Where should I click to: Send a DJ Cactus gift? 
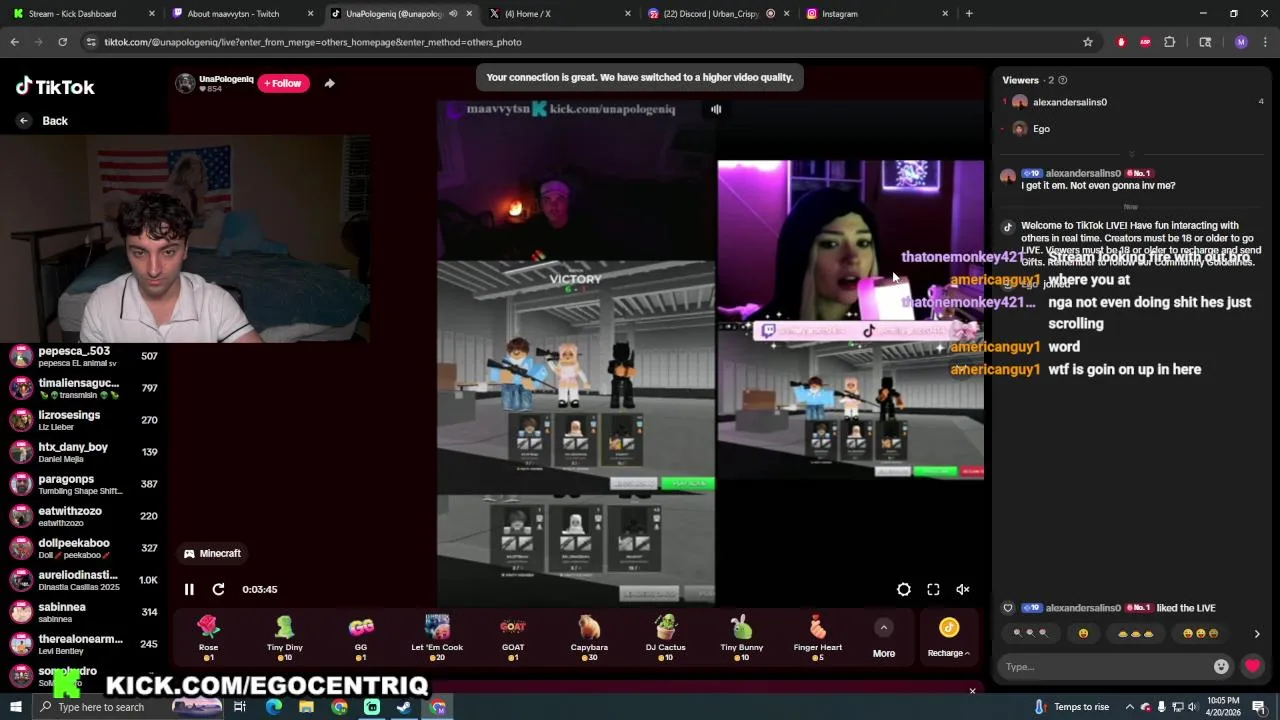[x=665, y=637]
